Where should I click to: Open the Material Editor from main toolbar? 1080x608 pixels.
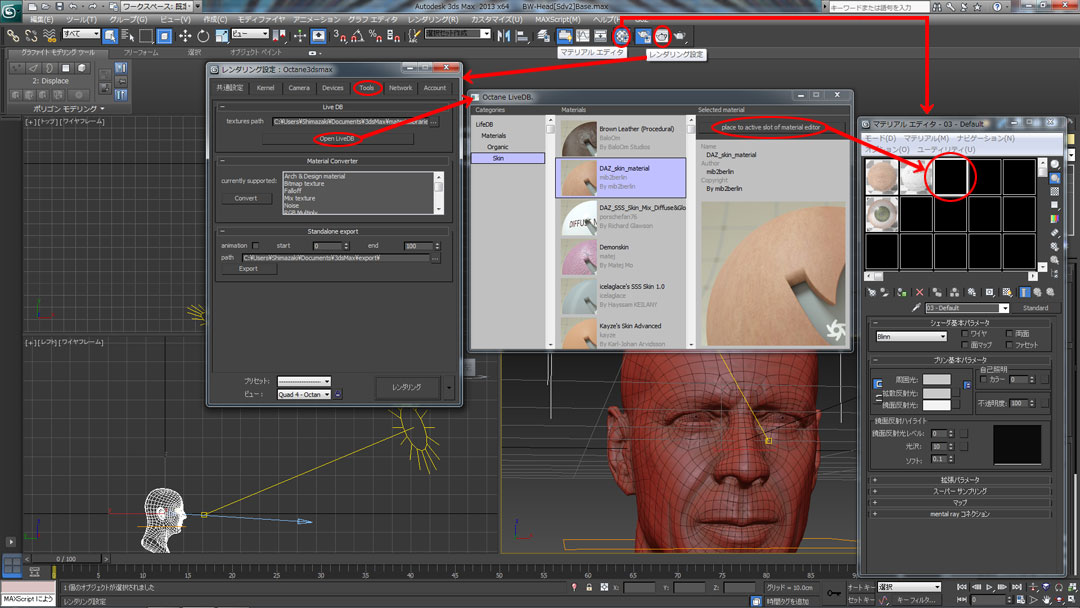(622, 36)
